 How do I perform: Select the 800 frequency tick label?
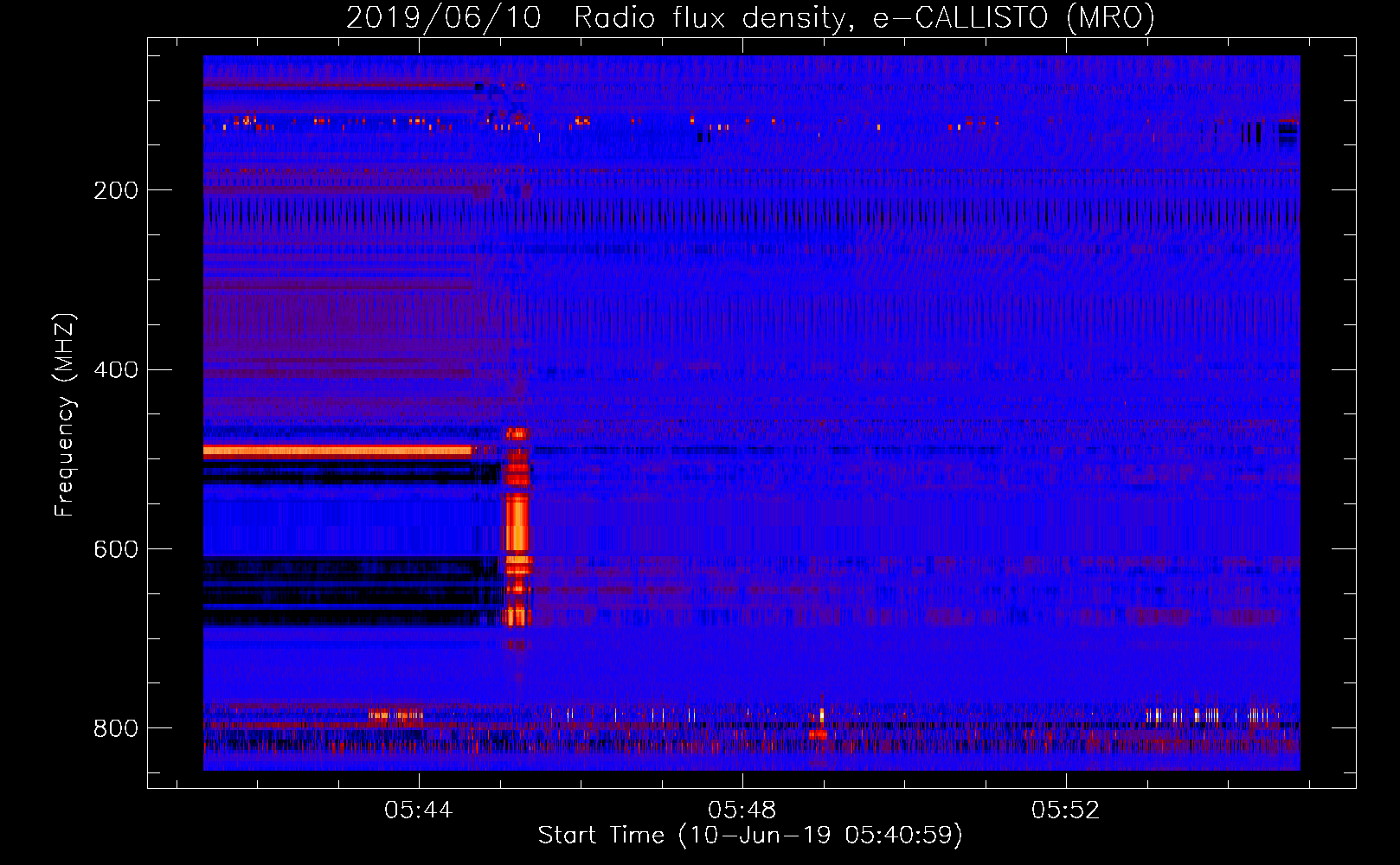pyautogui.click(x=116, y=728)
